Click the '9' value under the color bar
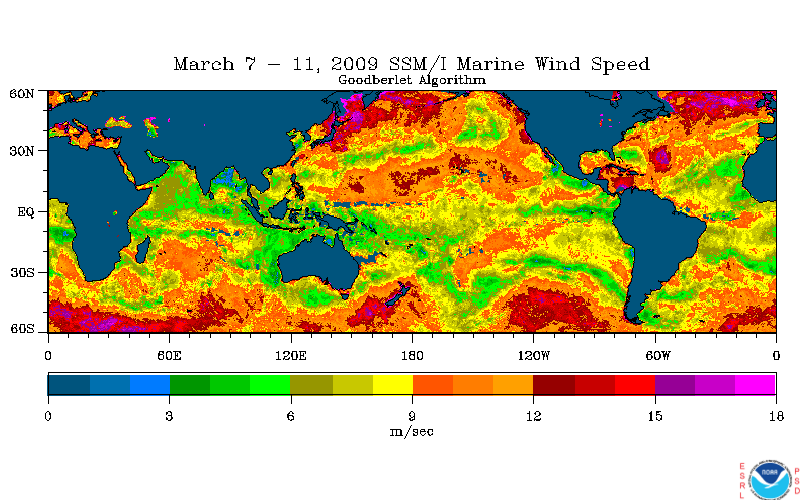Screen dimensions: 800x500 click(x=412, y=416)
